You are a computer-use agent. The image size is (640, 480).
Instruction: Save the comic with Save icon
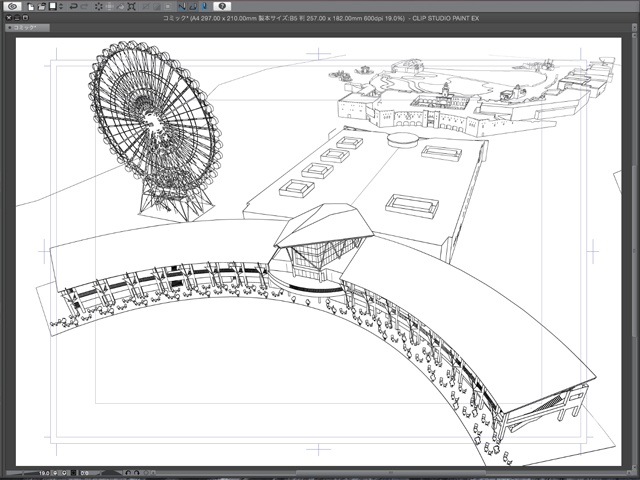[53, 6]
